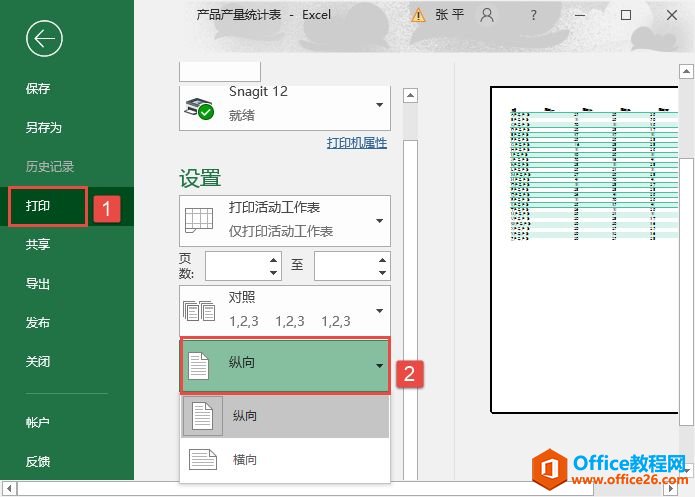This screenshot has width=695, height=497.
Task: Open the 发布 sidebar item
Action: [38, 323]
